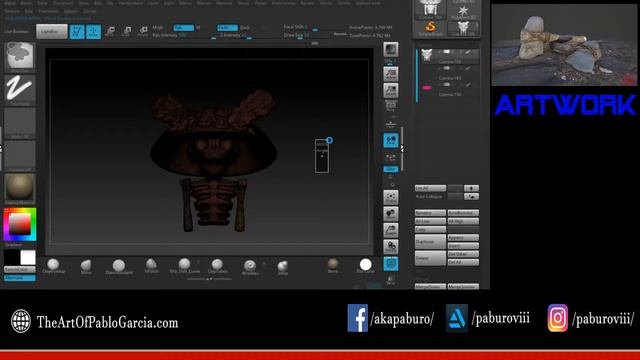The height and width of the screenshot is (360, 640).
Task: Click the subtool move-up arrow button
Action: pos(471,188)
